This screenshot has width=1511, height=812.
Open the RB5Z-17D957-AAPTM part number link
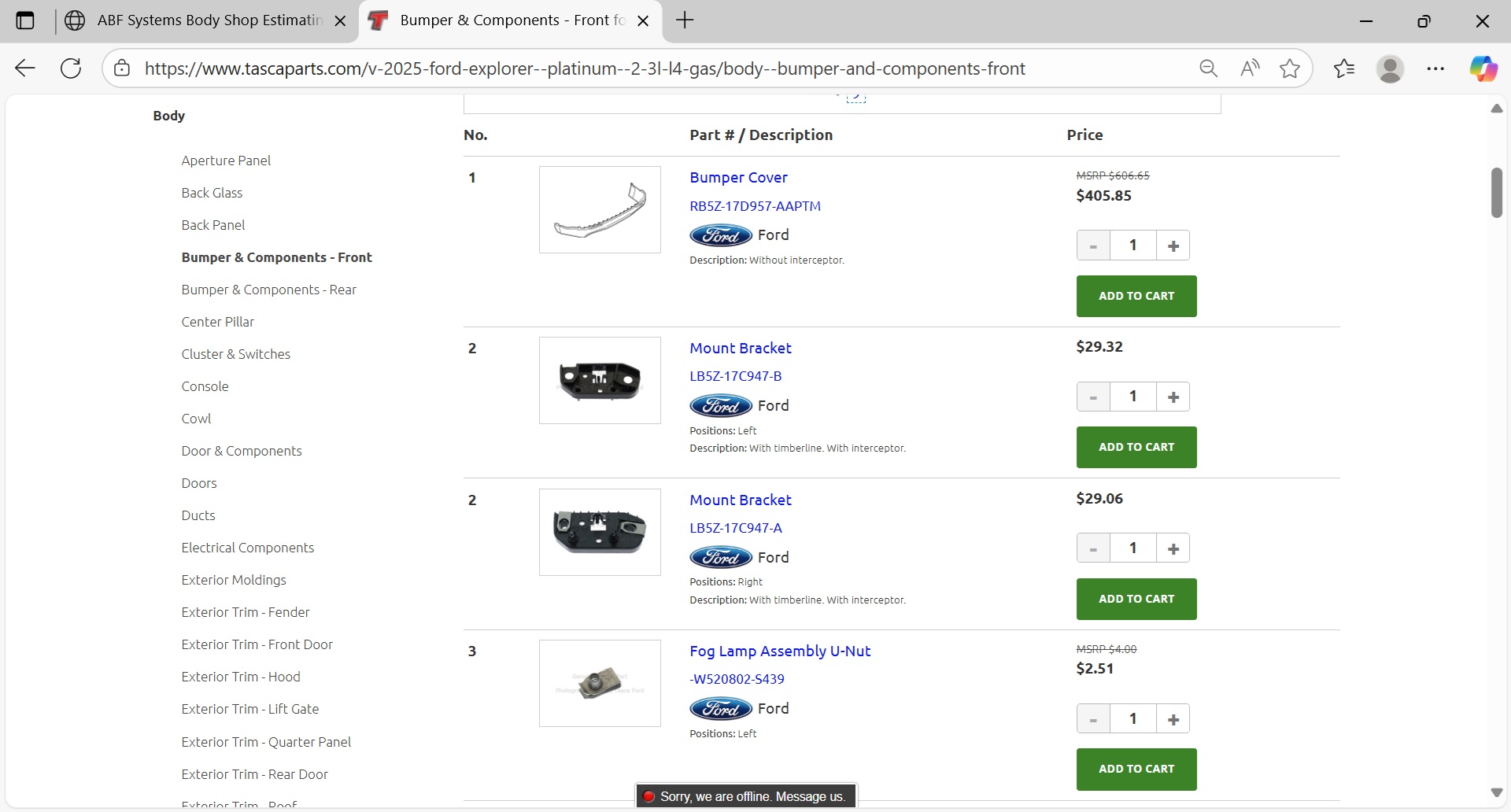[x=755, y=206]
